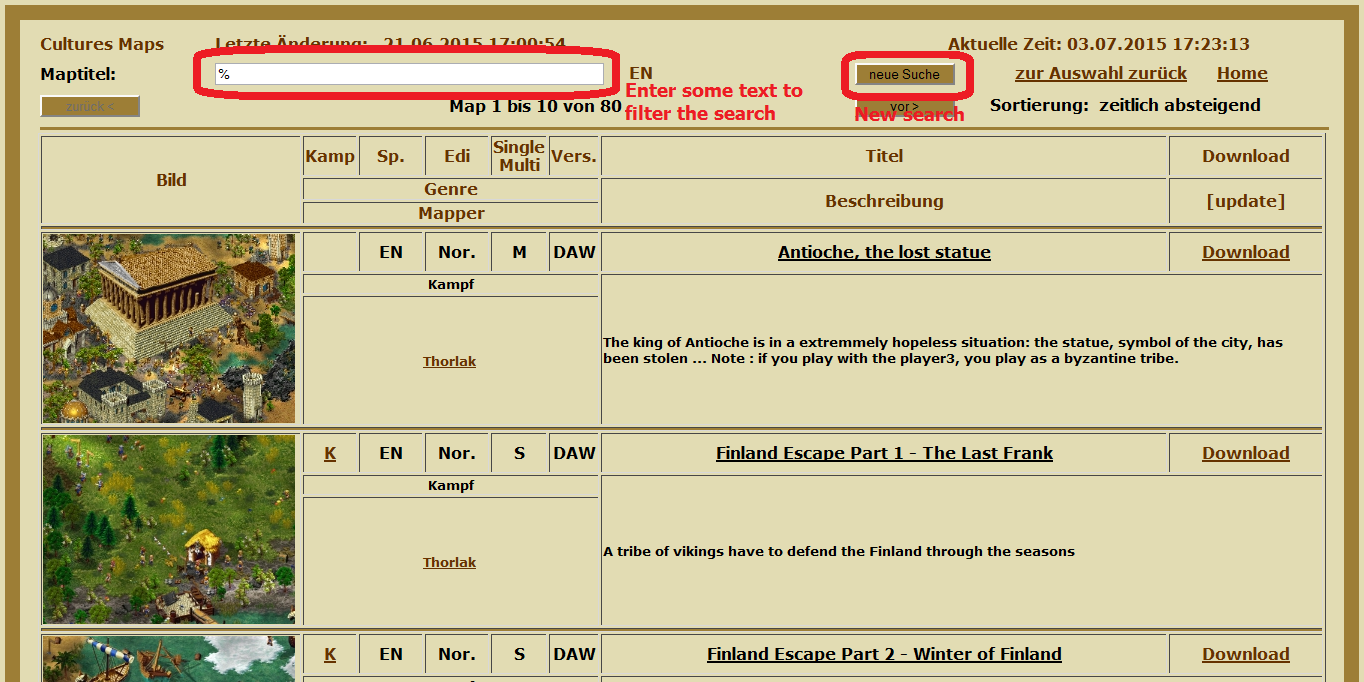Click the Mapper header cell
This screenshot has height=682, width=1364.
(x=451, y=213)
